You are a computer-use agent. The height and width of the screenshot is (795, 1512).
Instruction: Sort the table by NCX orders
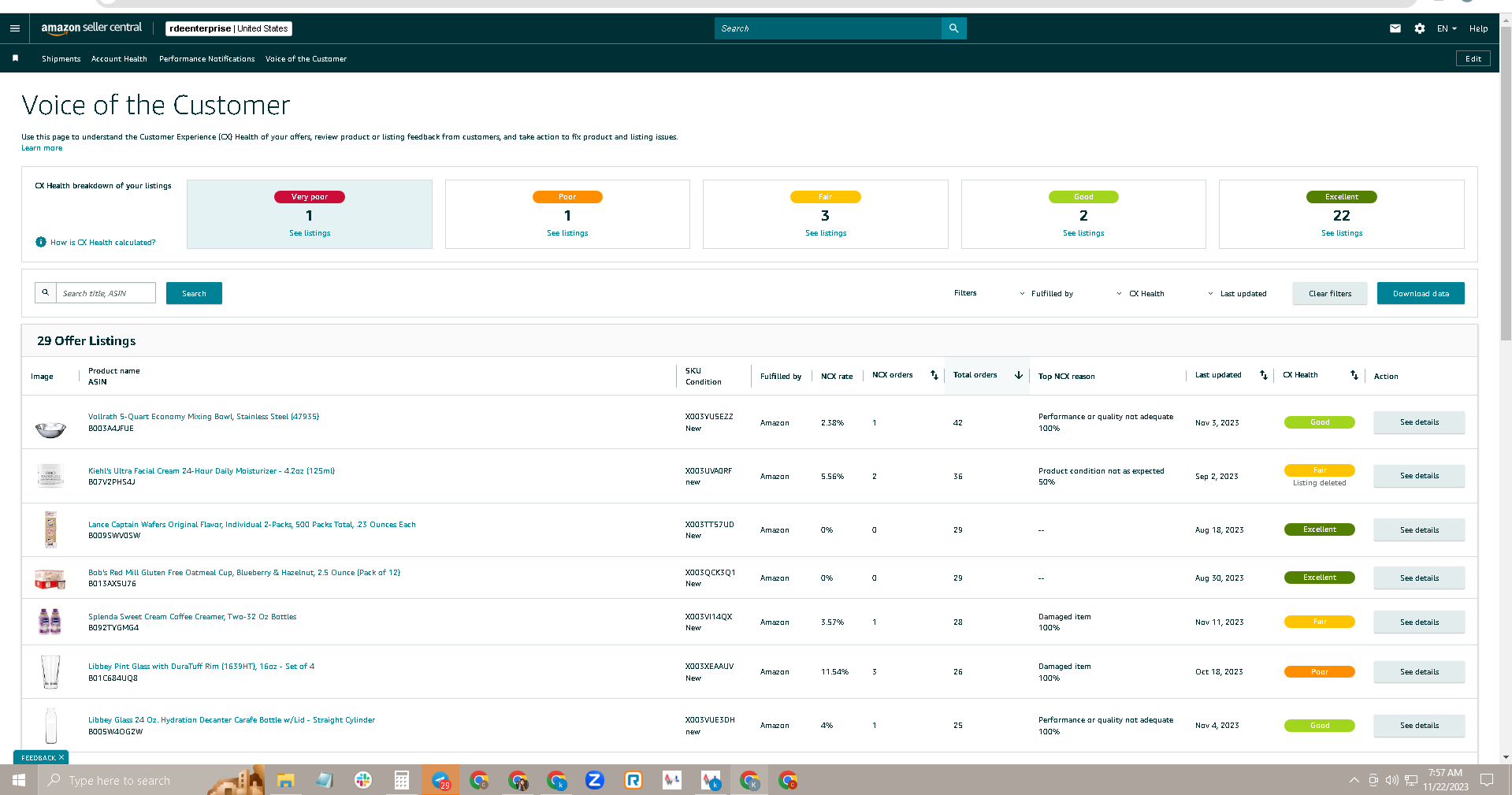coord(934,375)
